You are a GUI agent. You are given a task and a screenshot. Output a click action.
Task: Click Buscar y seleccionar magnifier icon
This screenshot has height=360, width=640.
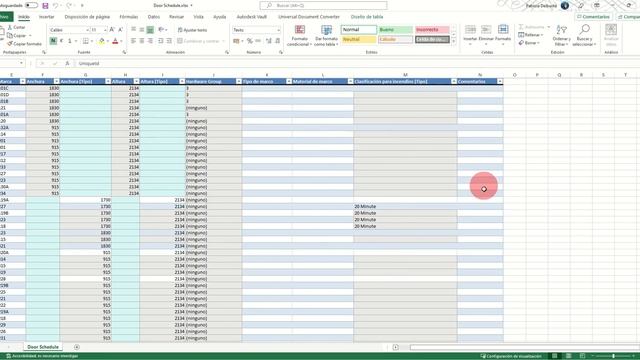[x=584, y=29]
